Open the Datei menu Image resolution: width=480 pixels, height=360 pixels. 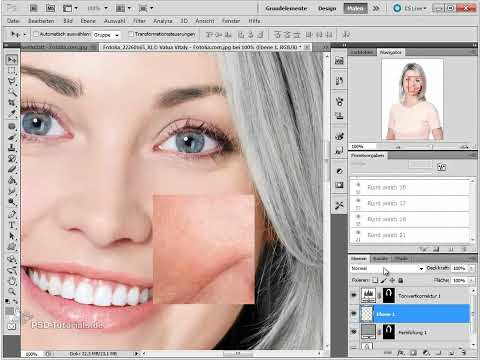pyautogui.click(x=13, y=21)
